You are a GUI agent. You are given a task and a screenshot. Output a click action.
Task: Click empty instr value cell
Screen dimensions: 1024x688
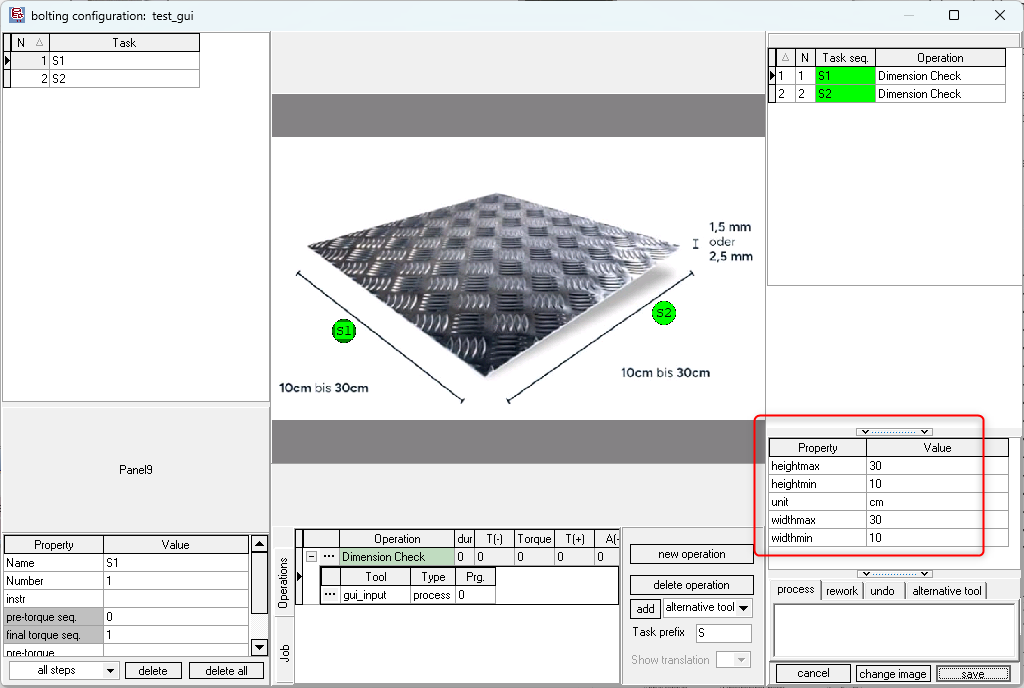point(176,599)
